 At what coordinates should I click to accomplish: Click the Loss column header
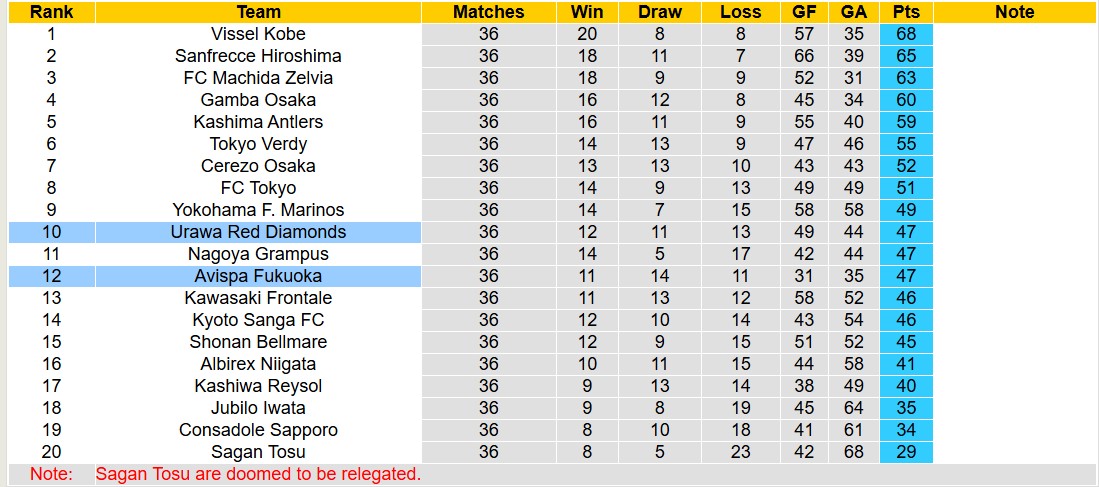point(740,12)
